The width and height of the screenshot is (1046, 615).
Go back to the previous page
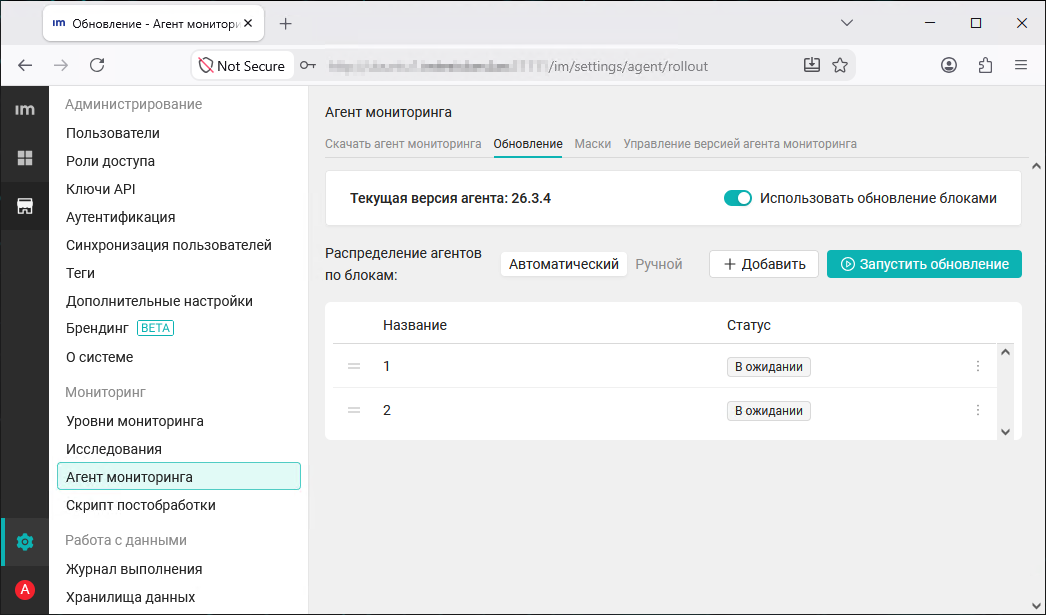[25, 65]
